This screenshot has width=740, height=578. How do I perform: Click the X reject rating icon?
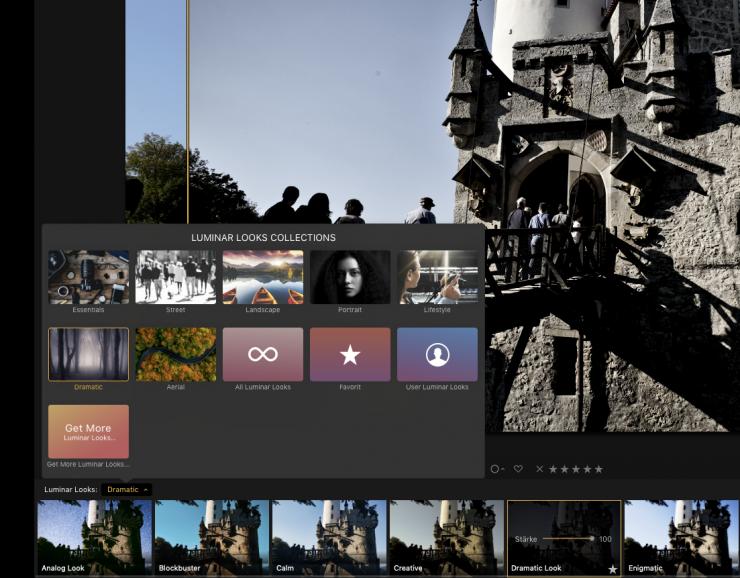tap(539, 469)
